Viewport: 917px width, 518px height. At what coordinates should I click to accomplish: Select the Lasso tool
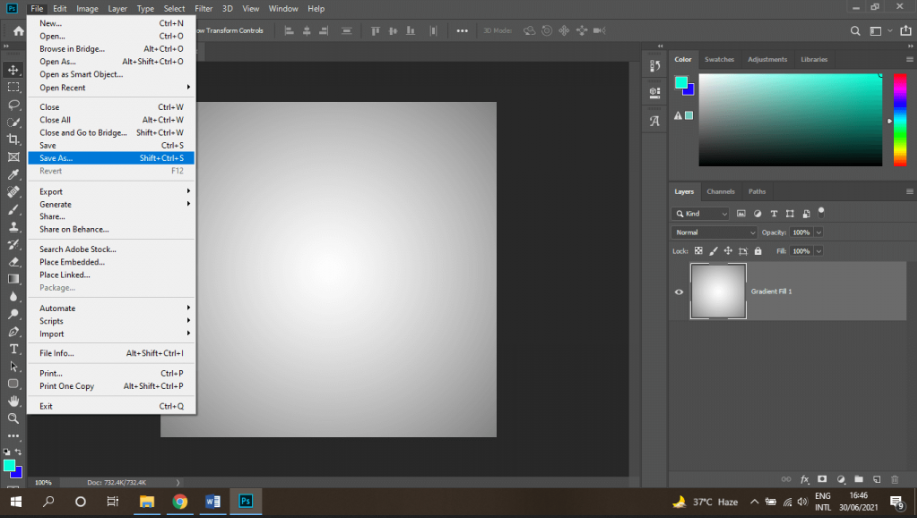coord(13,105)
